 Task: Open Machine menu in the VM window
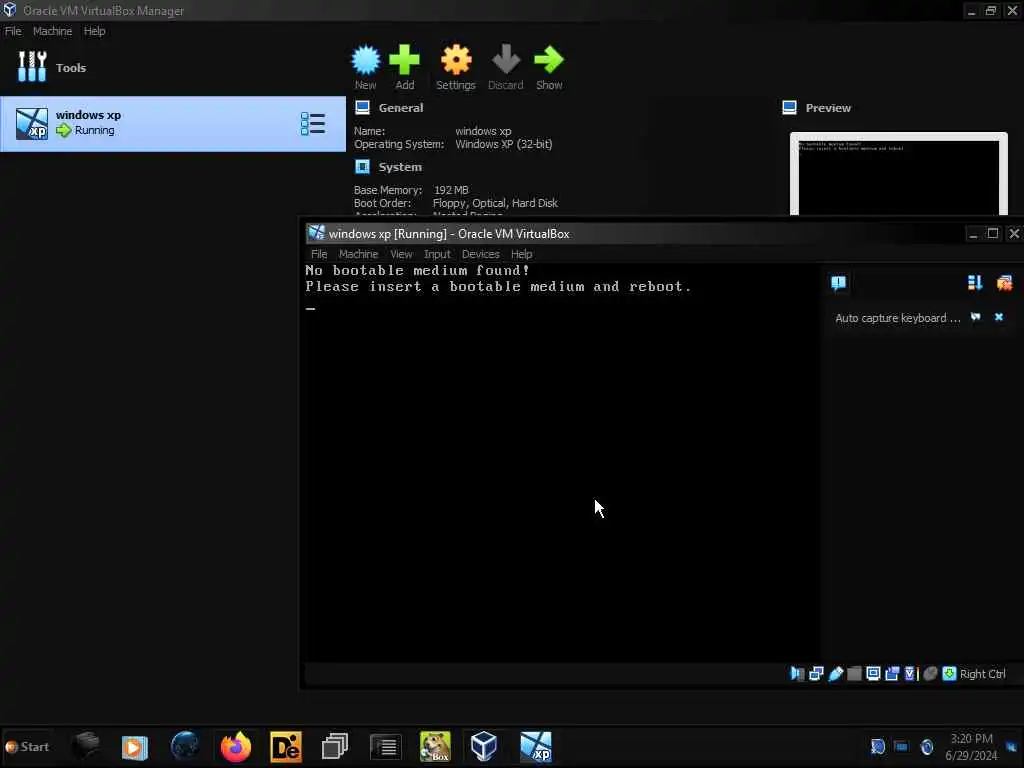(359, 254)
